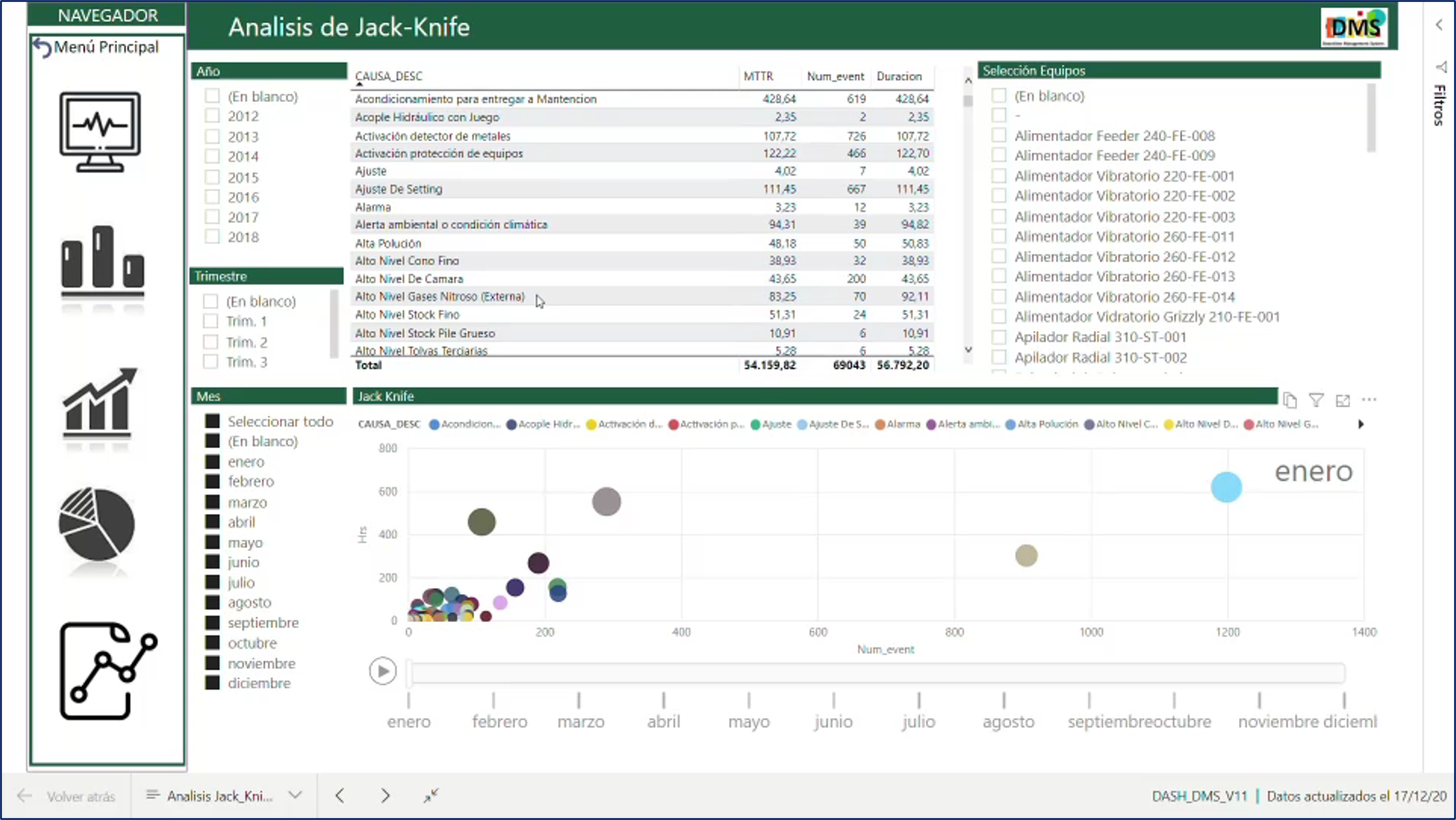Toggle enero in Mes filter
The height and width of the screenshot is (820, 1456).
(x=212, y=461)
